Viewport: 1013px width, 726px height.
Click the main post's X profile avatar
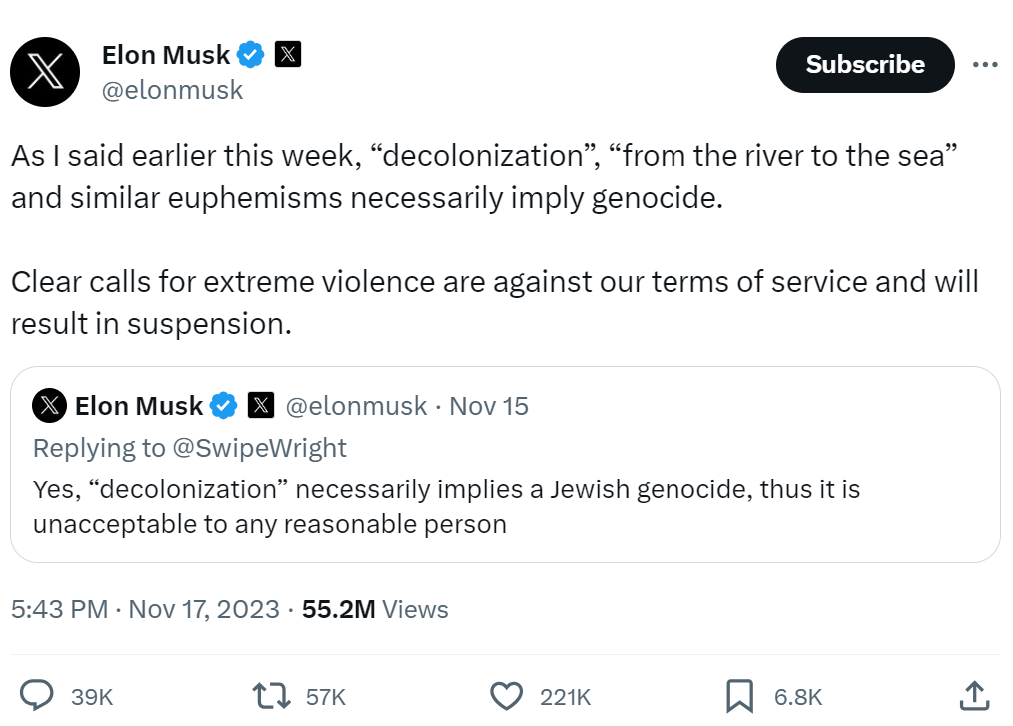45,72
